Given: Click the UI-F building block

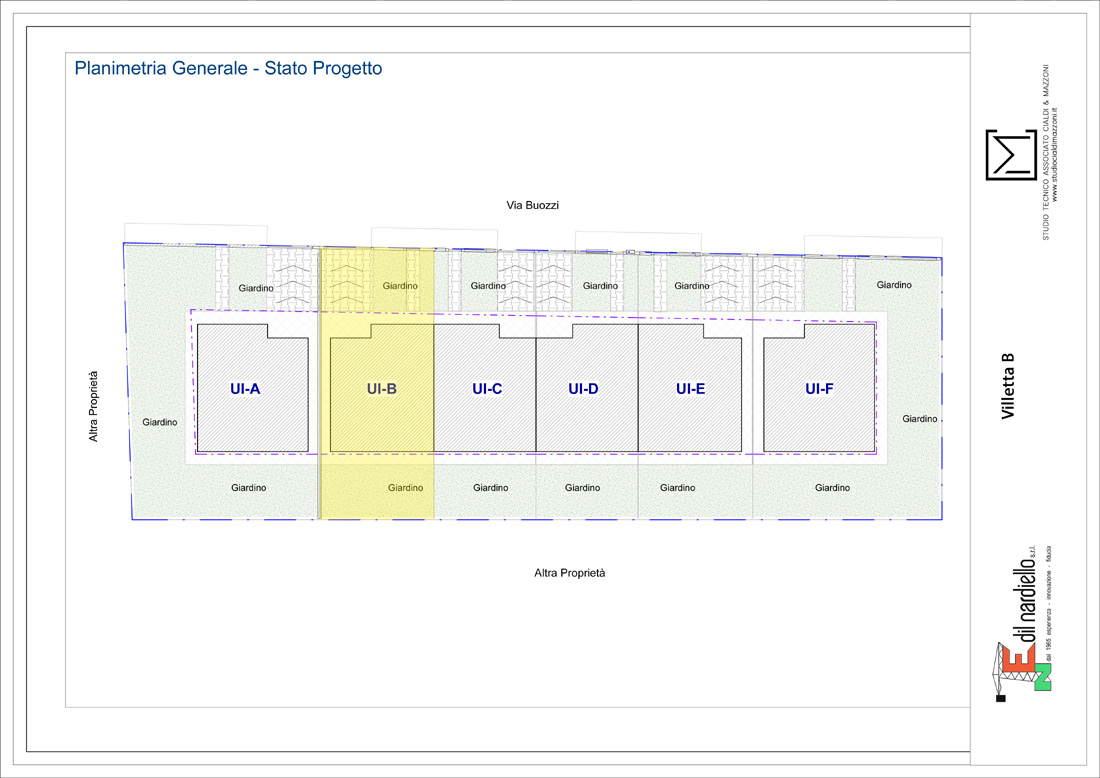Looking at the screenshot, I should [819, 389].
